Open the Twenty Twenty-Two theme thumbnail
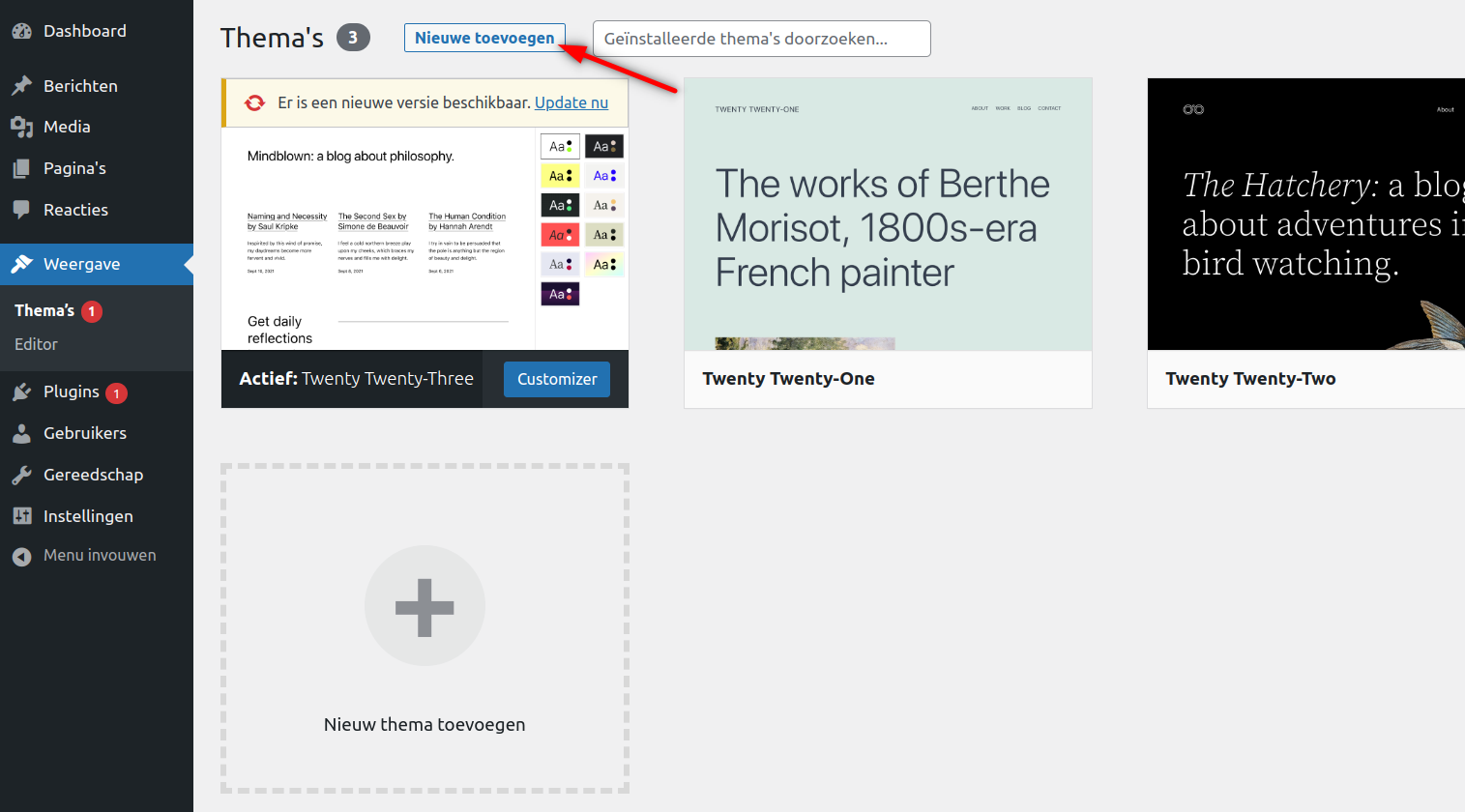Image resolution: width=1465 pixels, height=812 pixels. pos(1306,215)
